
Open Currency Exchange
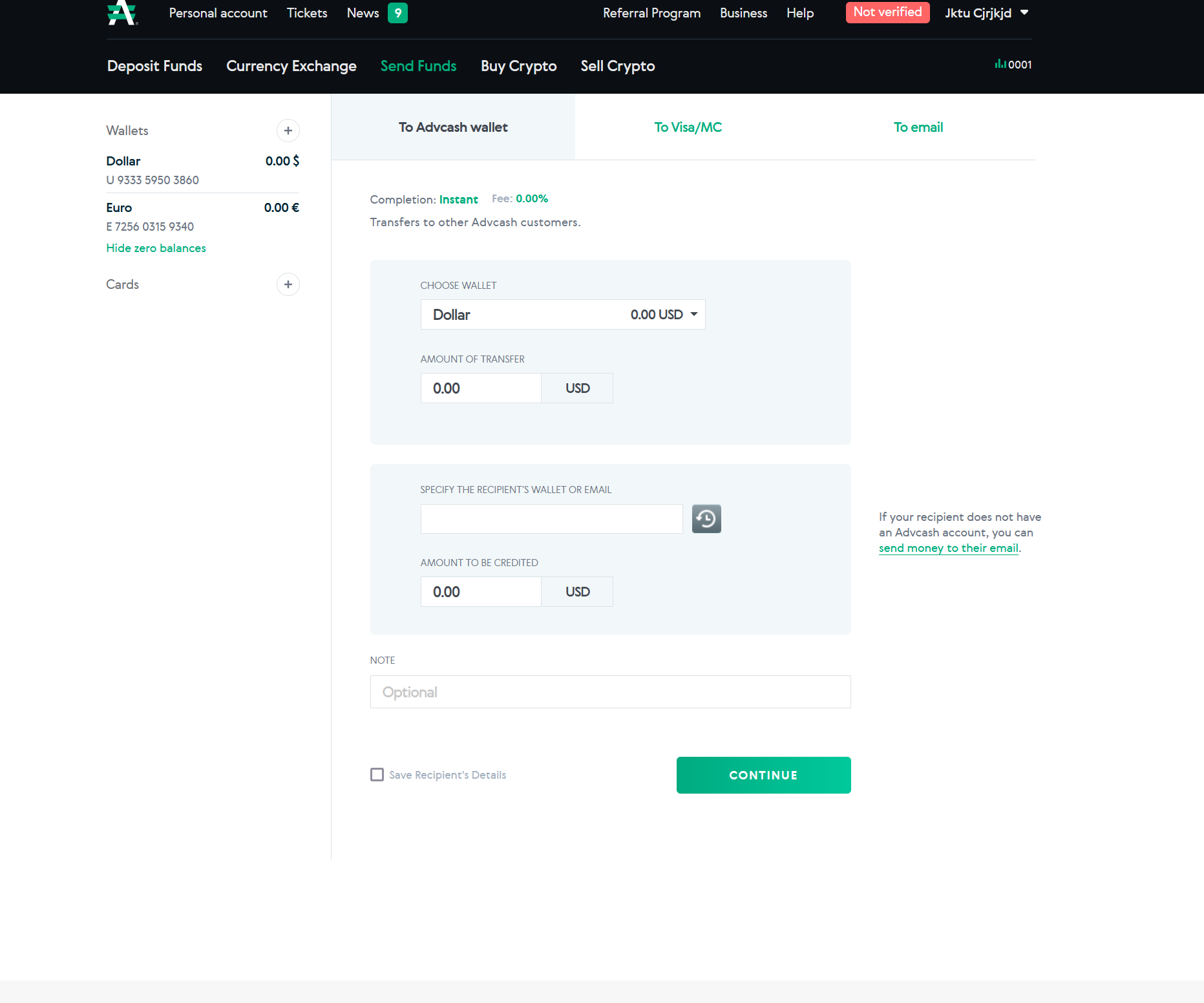click(x=291, y=66)
